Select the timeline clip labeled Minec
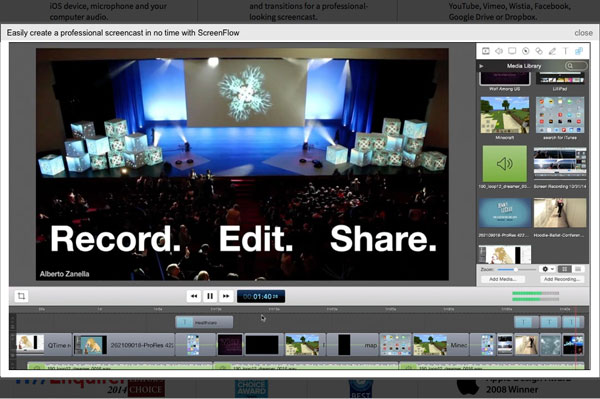Viewport: 600px width, 399px height. (440, 345)
